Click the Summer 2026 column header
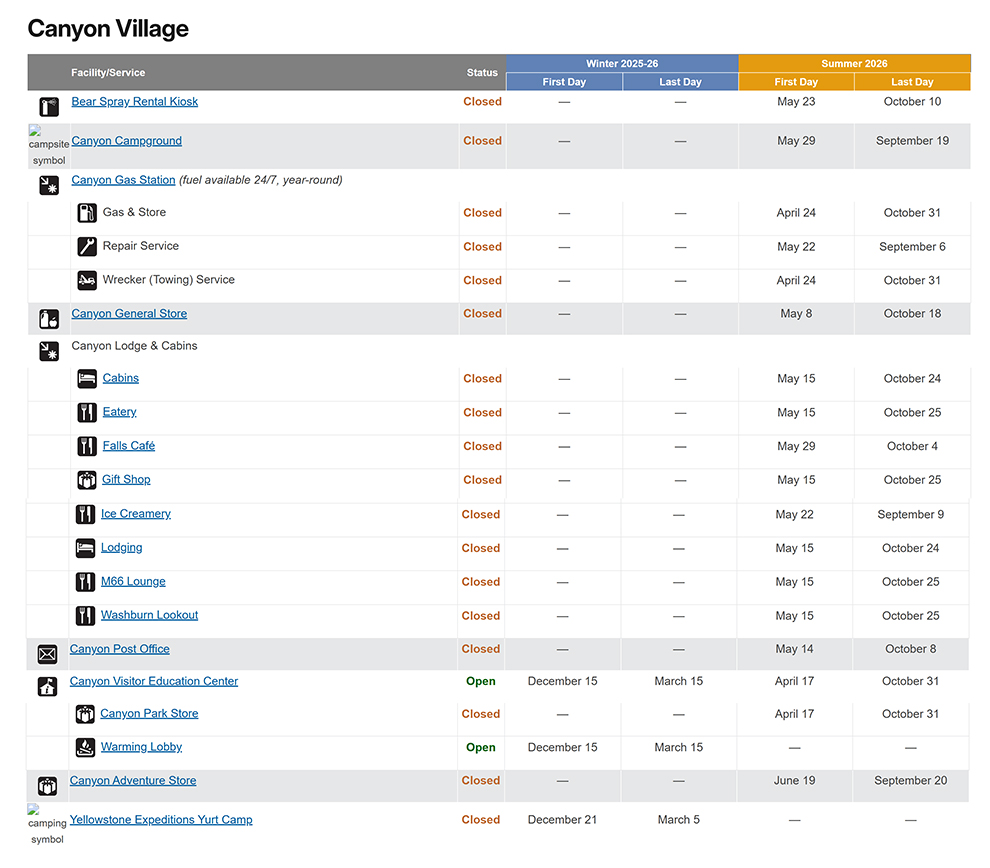Image resolution: width=990 pixels, height=868 pixels. [x=854, y=63]
